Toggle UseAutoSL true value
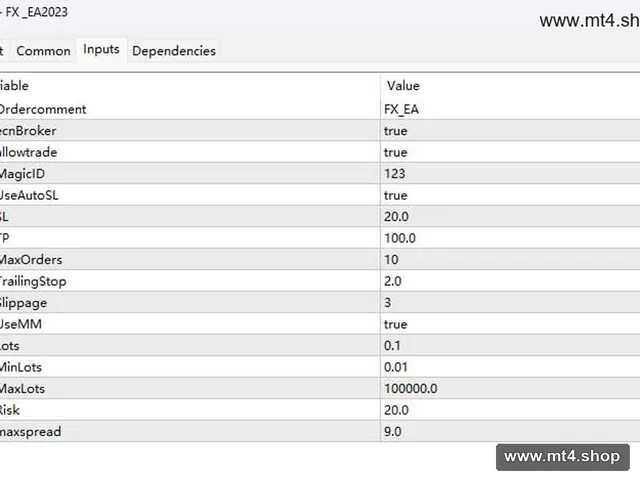This screenshot has width=640, height=480. click(510, 195)
